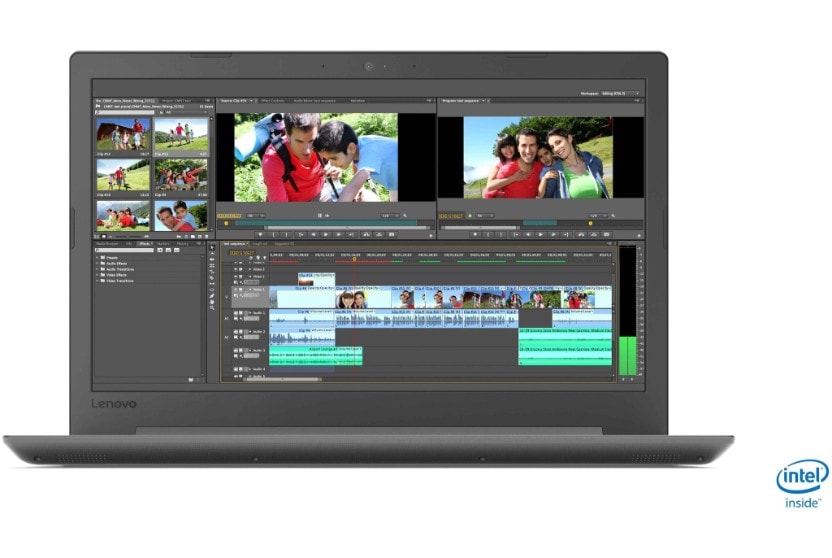Viewport: 832px width, 558px height.
Task: Switch to History tab
Action: tap(182, 243)
